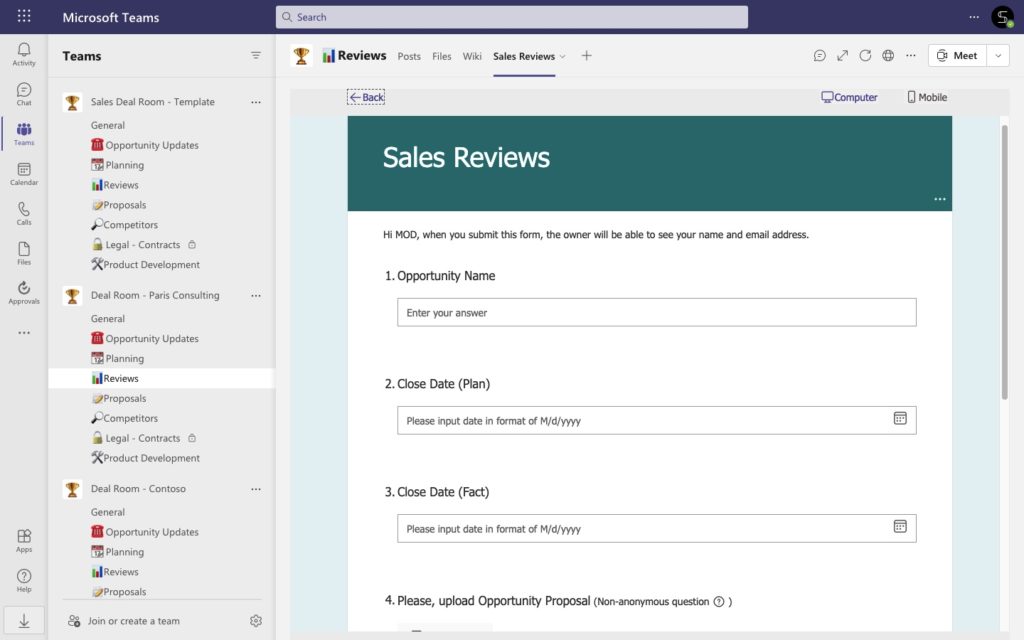
Task: Switch to Computer preview
Action: coord(849,97)
